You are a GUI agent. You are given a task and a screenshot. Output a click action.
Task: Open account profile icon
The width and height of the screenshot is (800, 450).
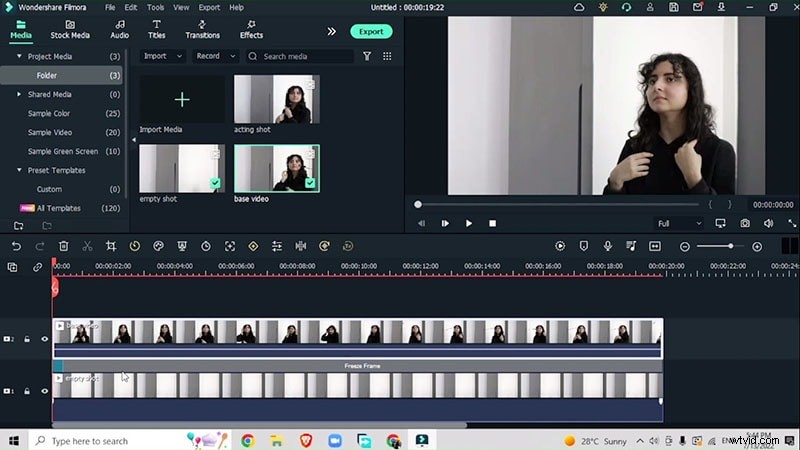click(x=650, y=7)
